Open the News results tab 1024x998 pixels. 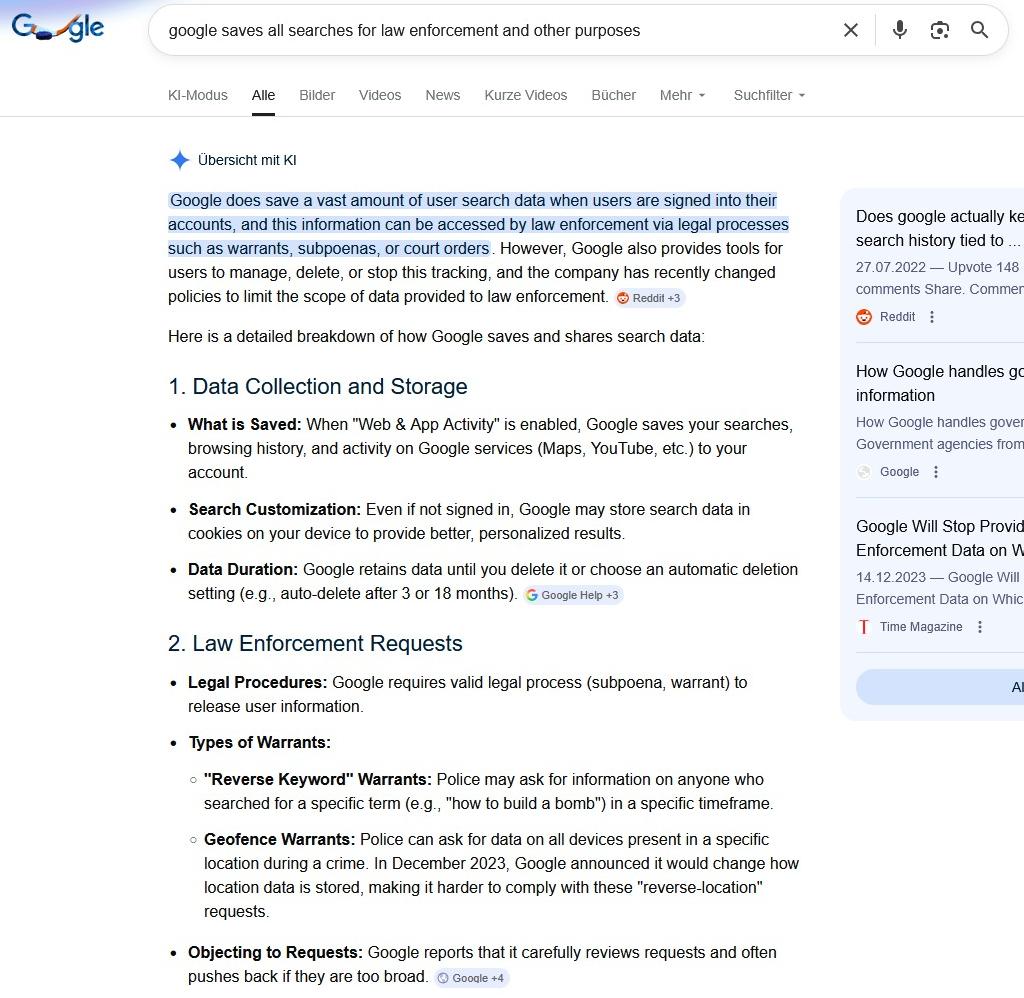tap(442, 95)
